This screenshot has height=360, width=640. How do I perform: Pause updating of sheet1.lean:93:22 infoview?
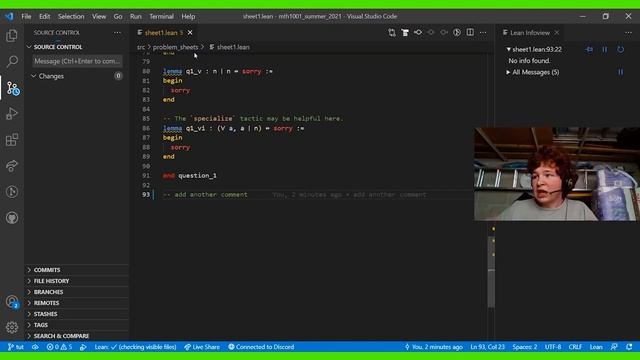point(605,49)
